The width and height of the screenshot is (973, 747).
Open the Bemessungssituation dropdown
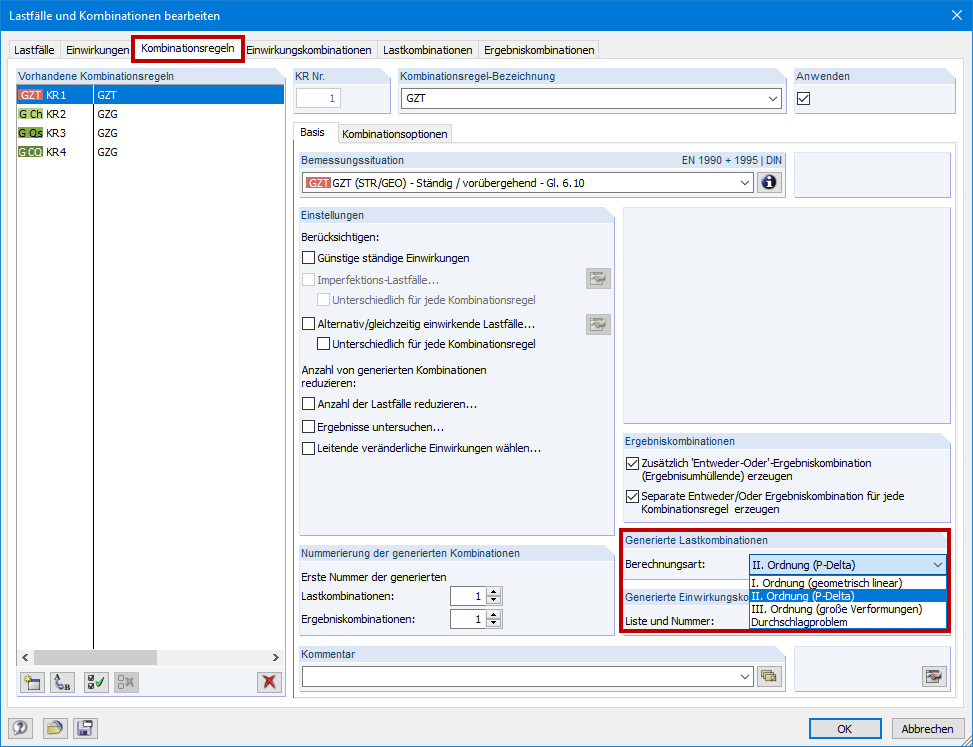[745, 183]
